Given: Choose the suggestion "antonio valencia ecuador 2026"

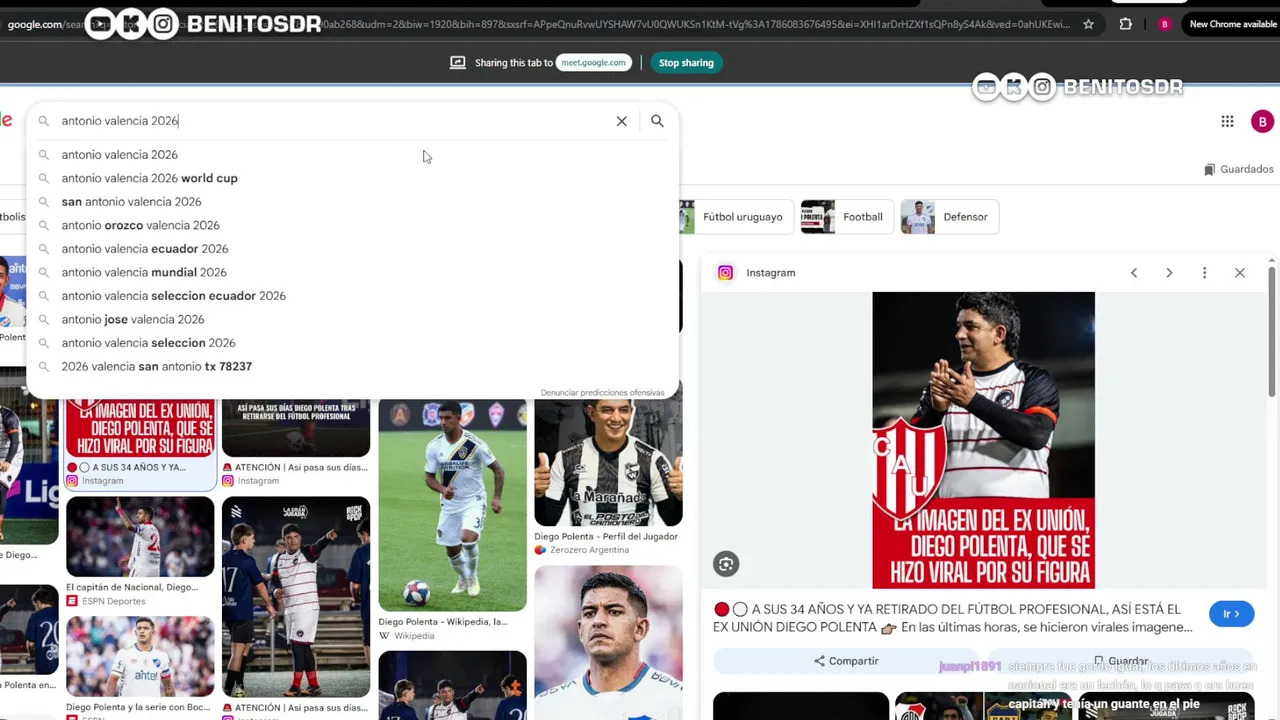Looking at the screenshot, I should tap(352, 249).
